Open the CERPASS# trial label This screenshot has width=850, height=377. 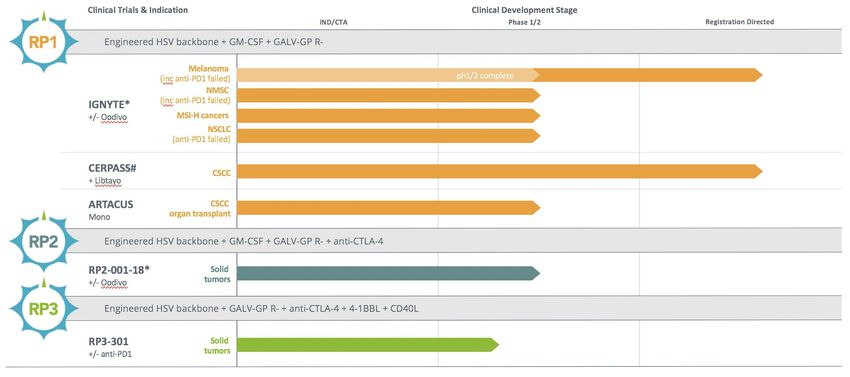tap(113, 168)
